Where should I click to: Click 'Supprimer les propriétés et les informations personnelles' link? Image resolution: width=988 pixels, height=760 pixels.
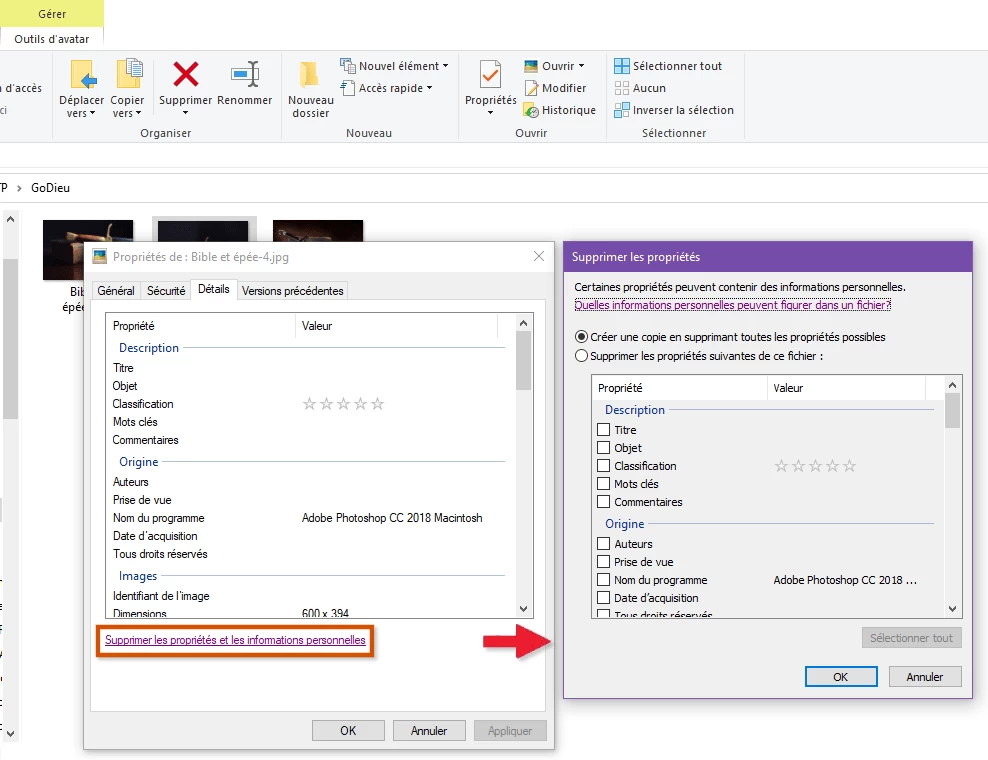tap(235, 640)
